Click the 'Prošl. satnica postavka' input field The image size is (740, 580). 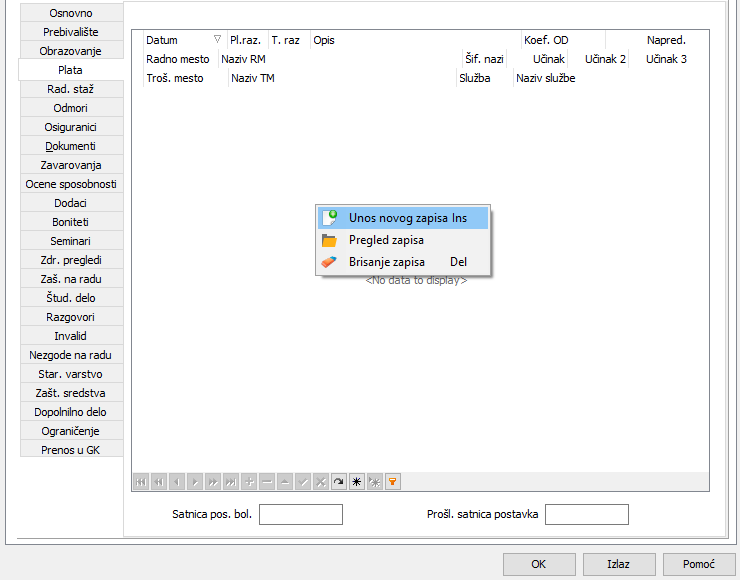586,514
